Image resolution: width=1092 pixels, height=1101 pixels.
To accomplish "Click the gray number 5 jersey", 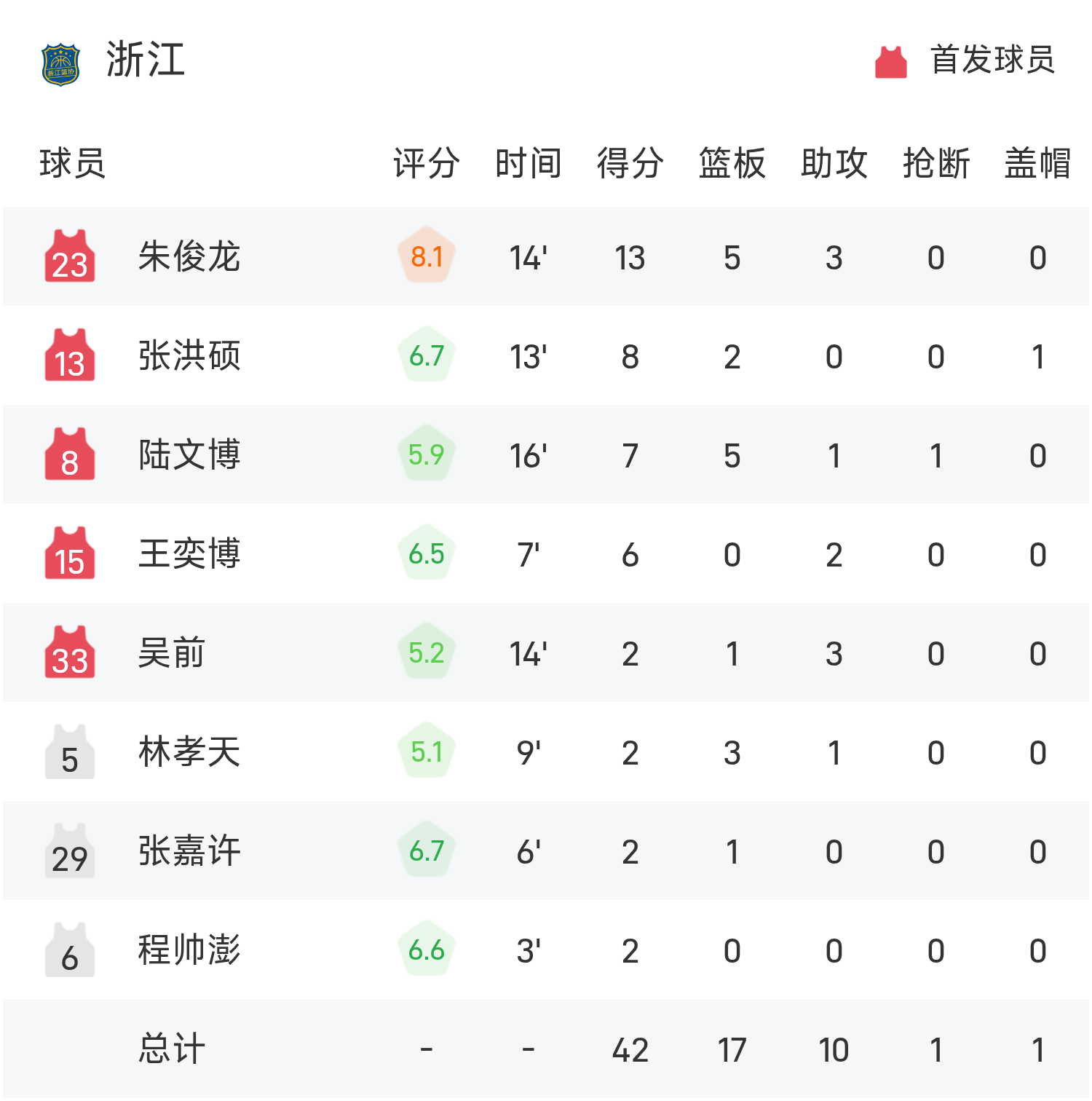I will 70,752.
